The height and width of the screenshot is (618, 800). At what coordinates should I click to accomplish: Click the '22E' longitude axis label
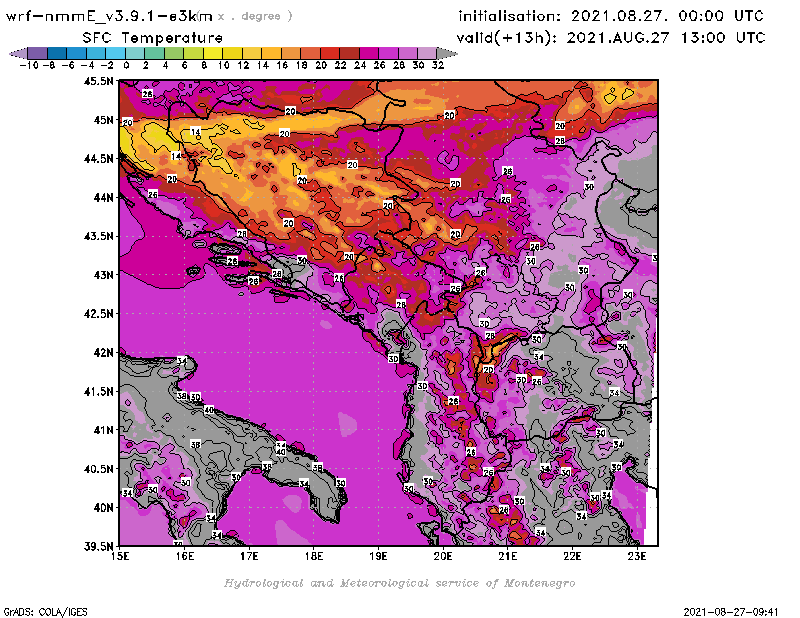coord(572,556)
